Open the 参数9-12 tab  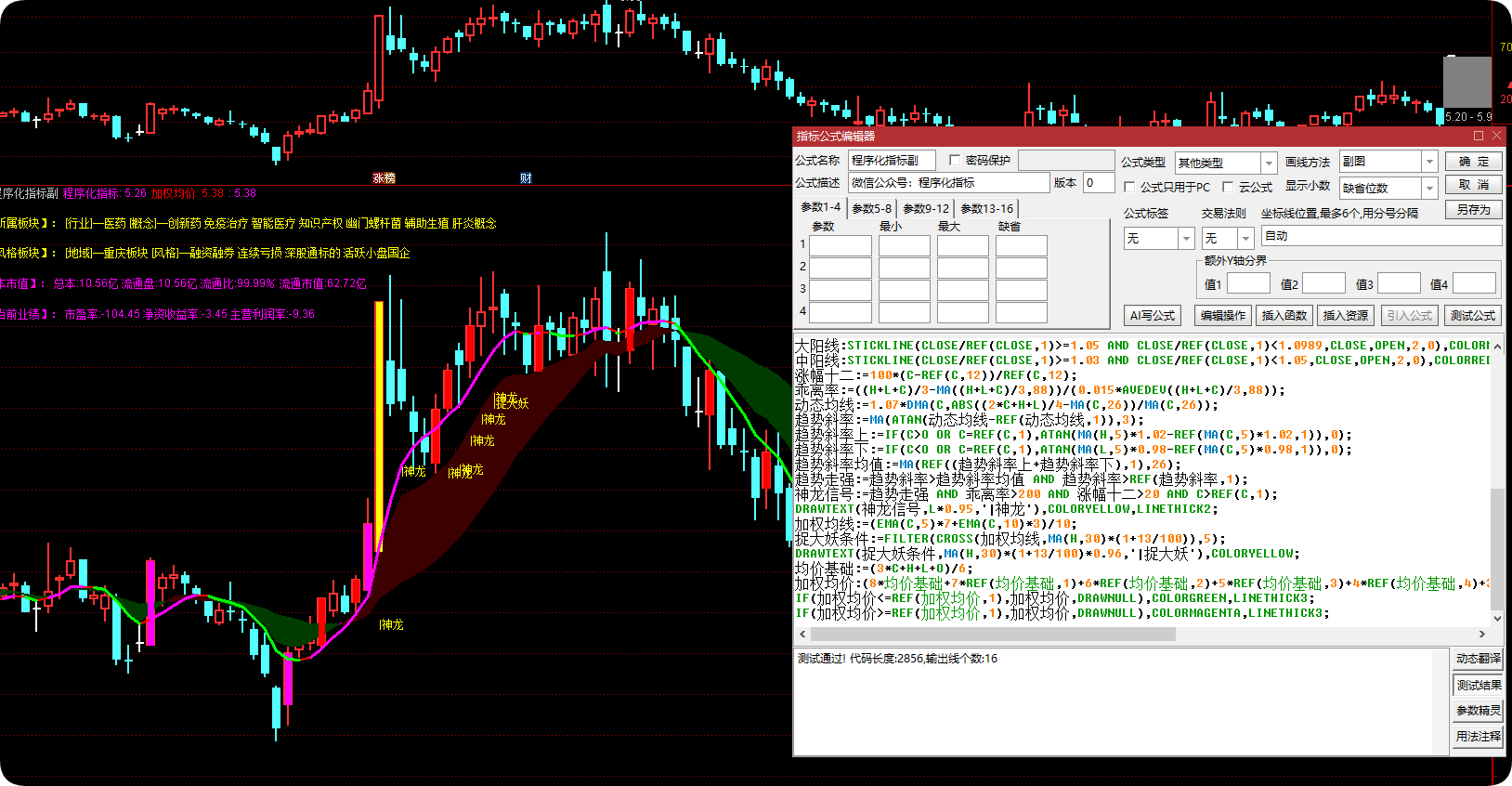coord(926,208)
